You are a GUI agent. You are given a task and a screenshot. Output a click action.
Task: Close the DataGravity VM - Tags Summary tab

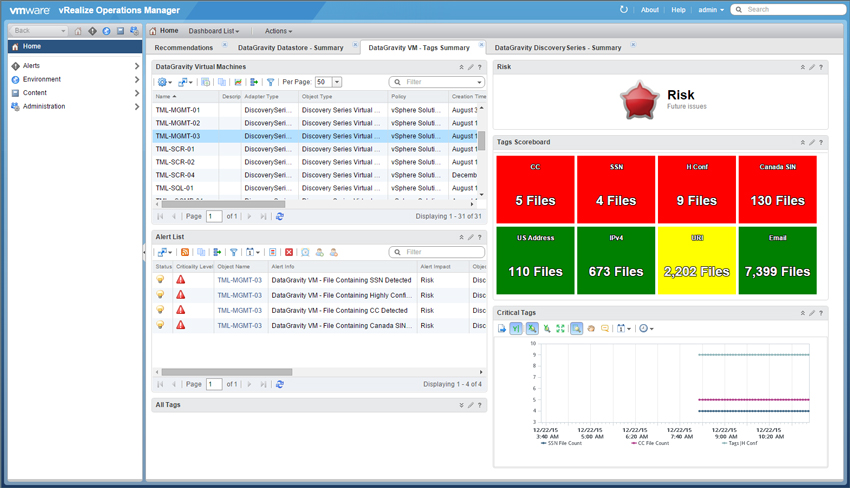click(481, 44)
